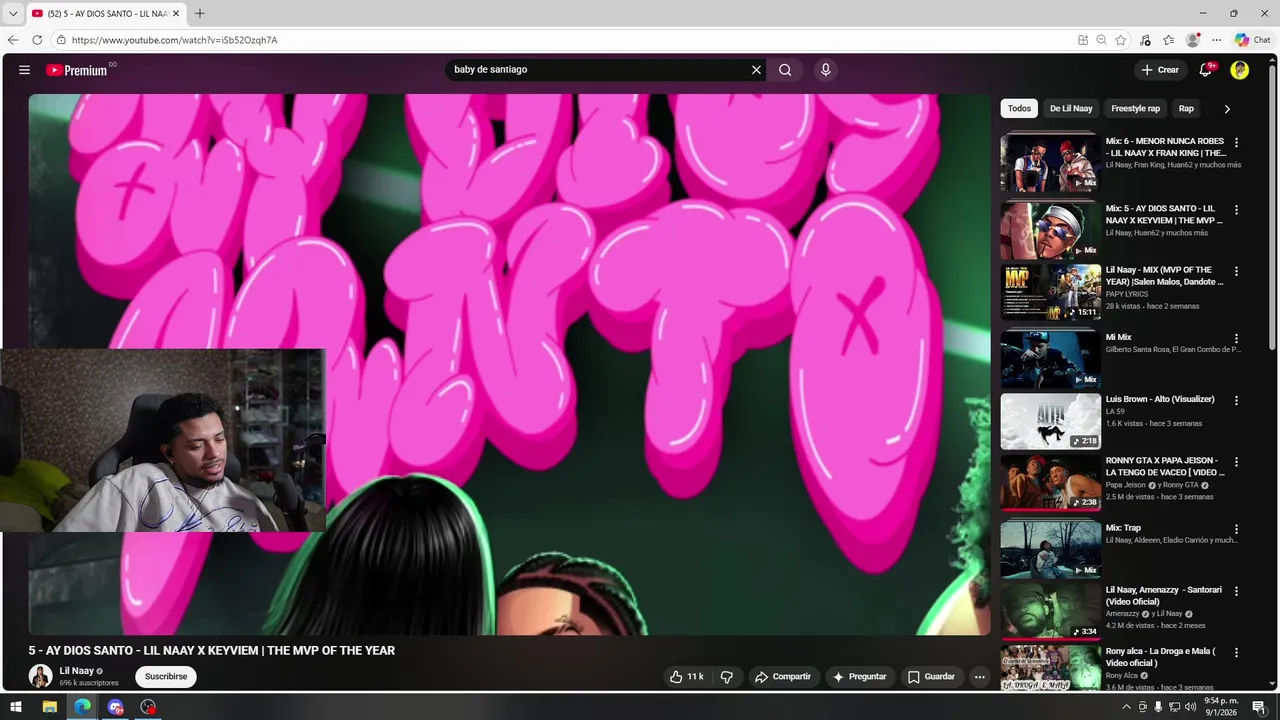Open Edge split screen apps icon

click(x=1083, y=40)
